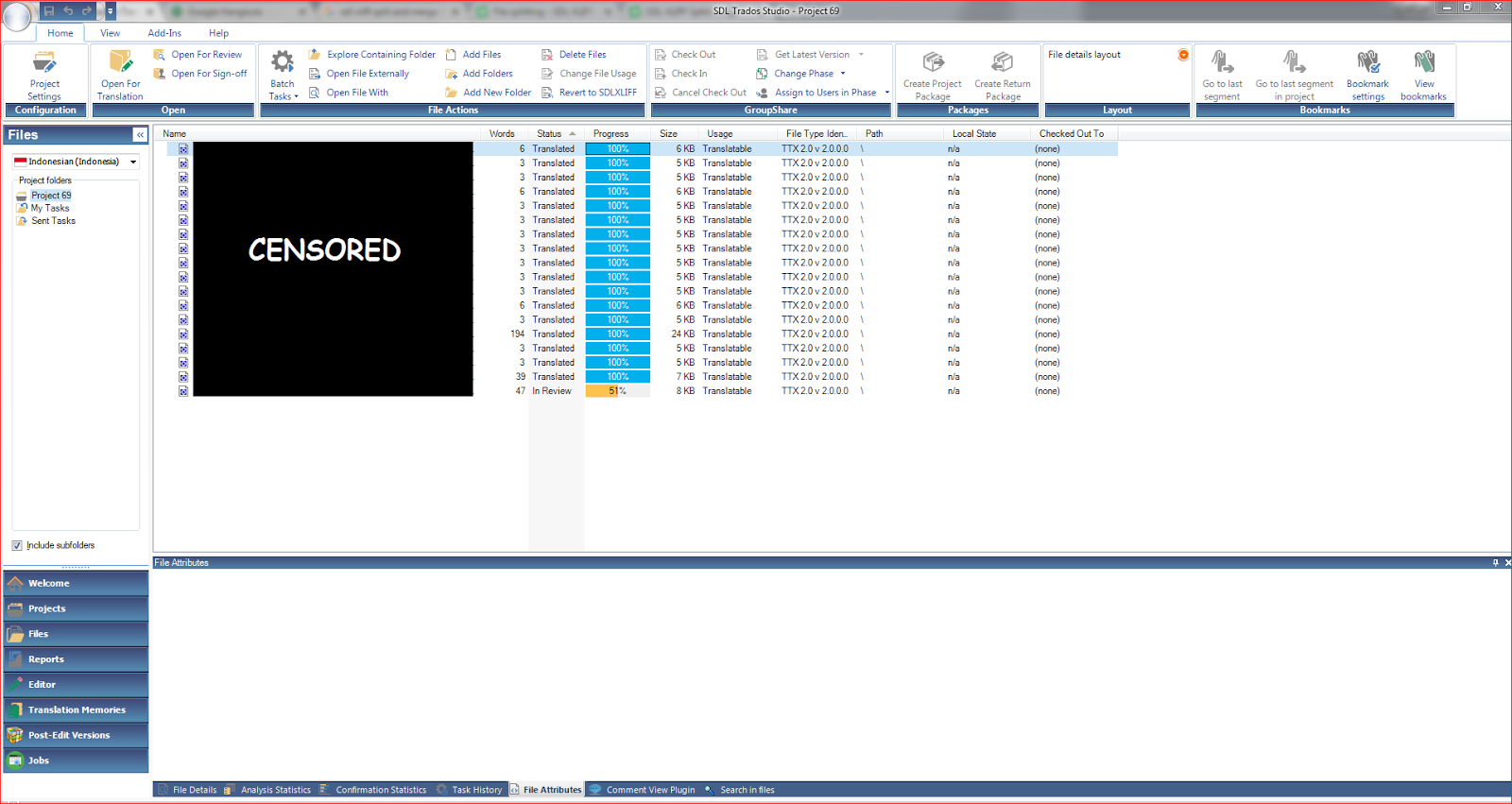The width and height of the screenshot is (1512, 804).
Task: Go to last segment in project
Action: (x=1295, y=76)
